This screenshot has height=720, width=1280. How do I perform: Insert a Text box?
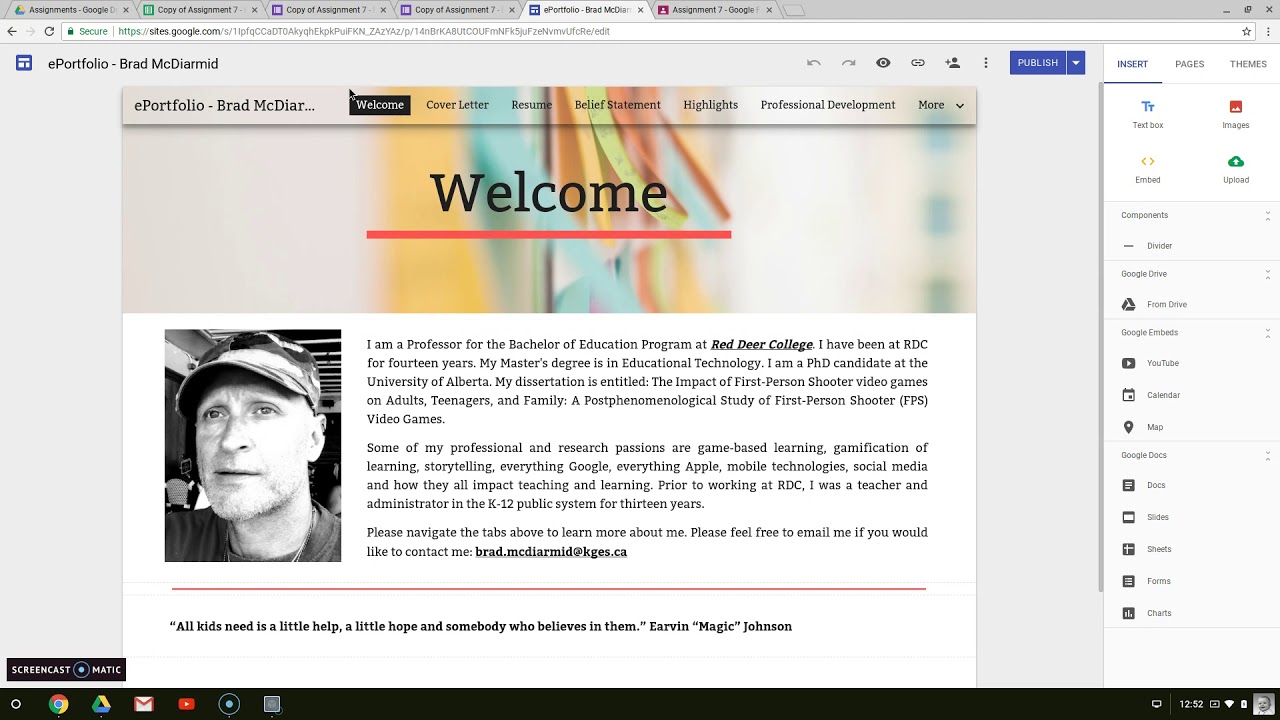(x=1148, y=114)
